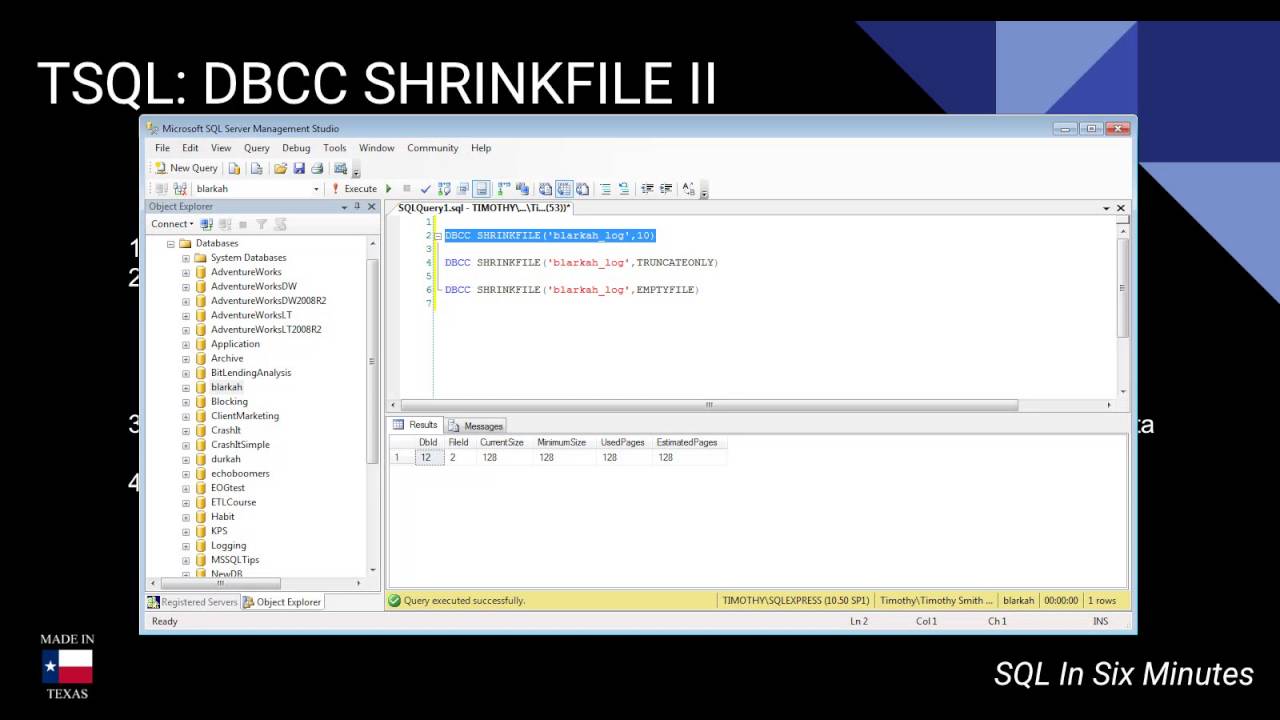This screenshot has height=720, width=1280.
Task: Uncomment the selected lines icon
Action: click(x=624, y=188)
